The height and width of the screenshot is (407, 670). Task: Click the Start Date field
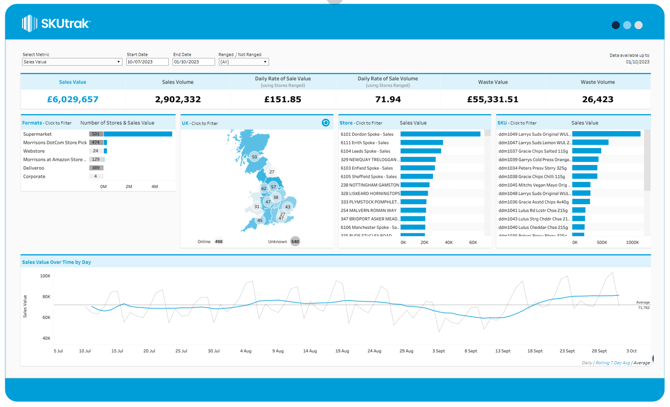147,62
